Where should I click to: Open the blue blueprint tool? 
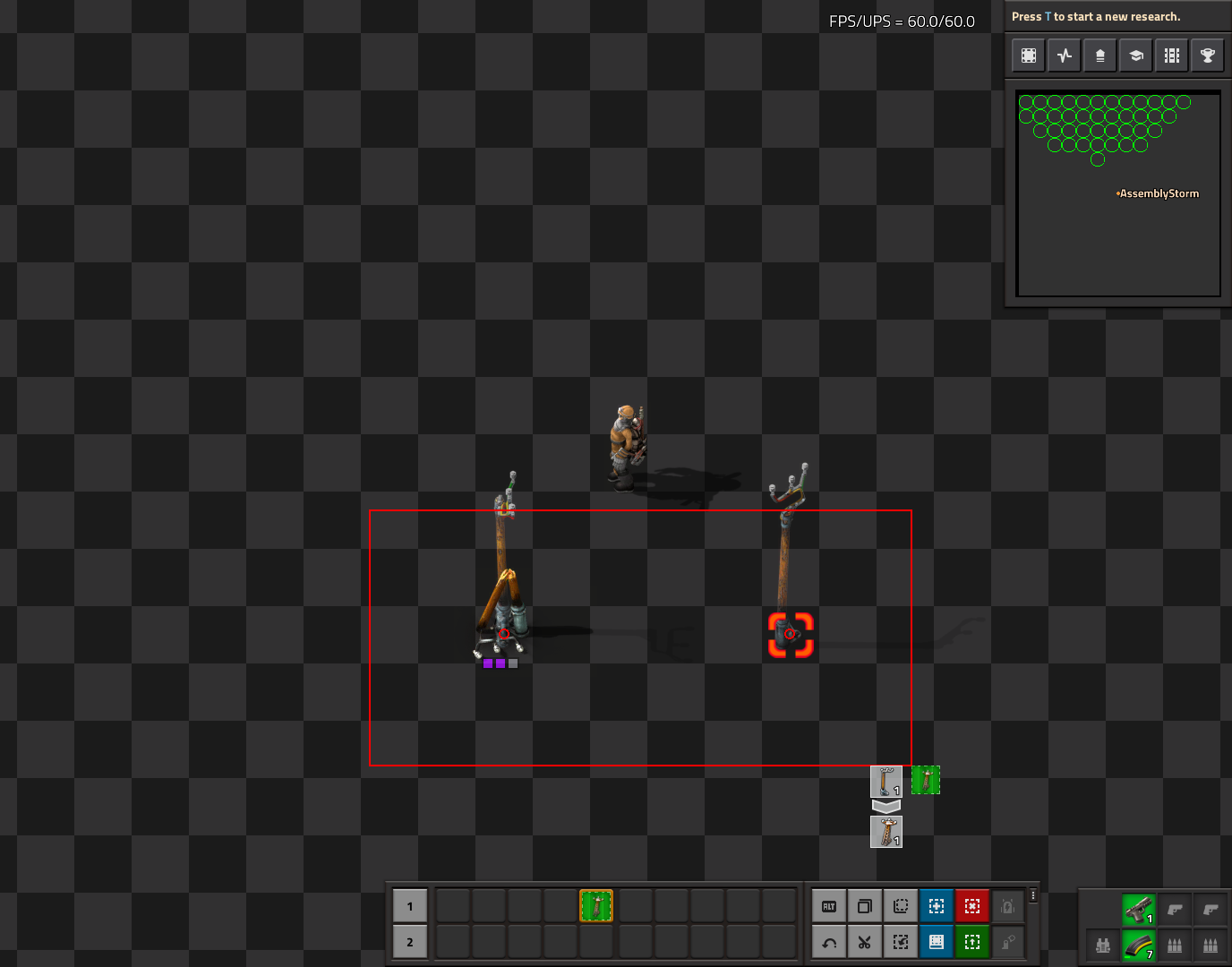tap(937, 906)
